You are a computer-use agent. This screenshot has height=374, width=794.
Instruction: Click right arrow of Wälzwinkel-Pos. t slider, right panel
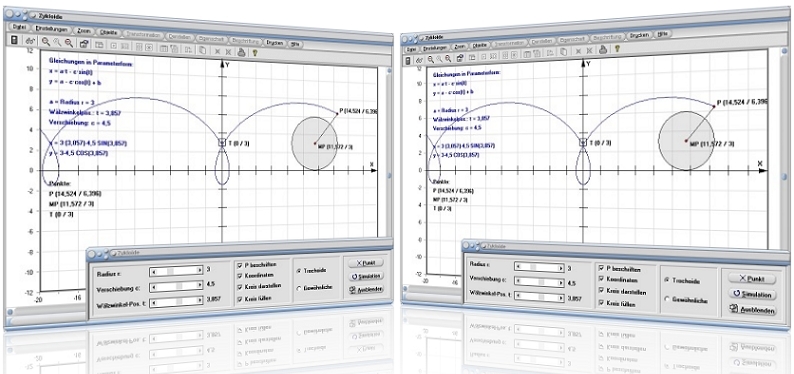[561, 297]
